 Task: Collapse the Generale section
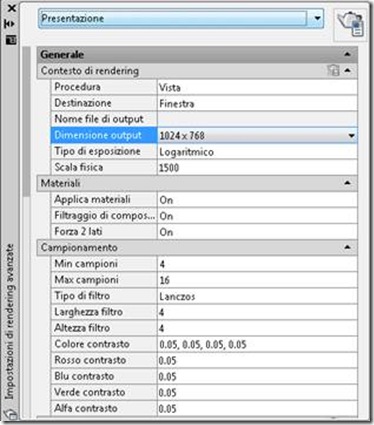(x=347, y=54)
